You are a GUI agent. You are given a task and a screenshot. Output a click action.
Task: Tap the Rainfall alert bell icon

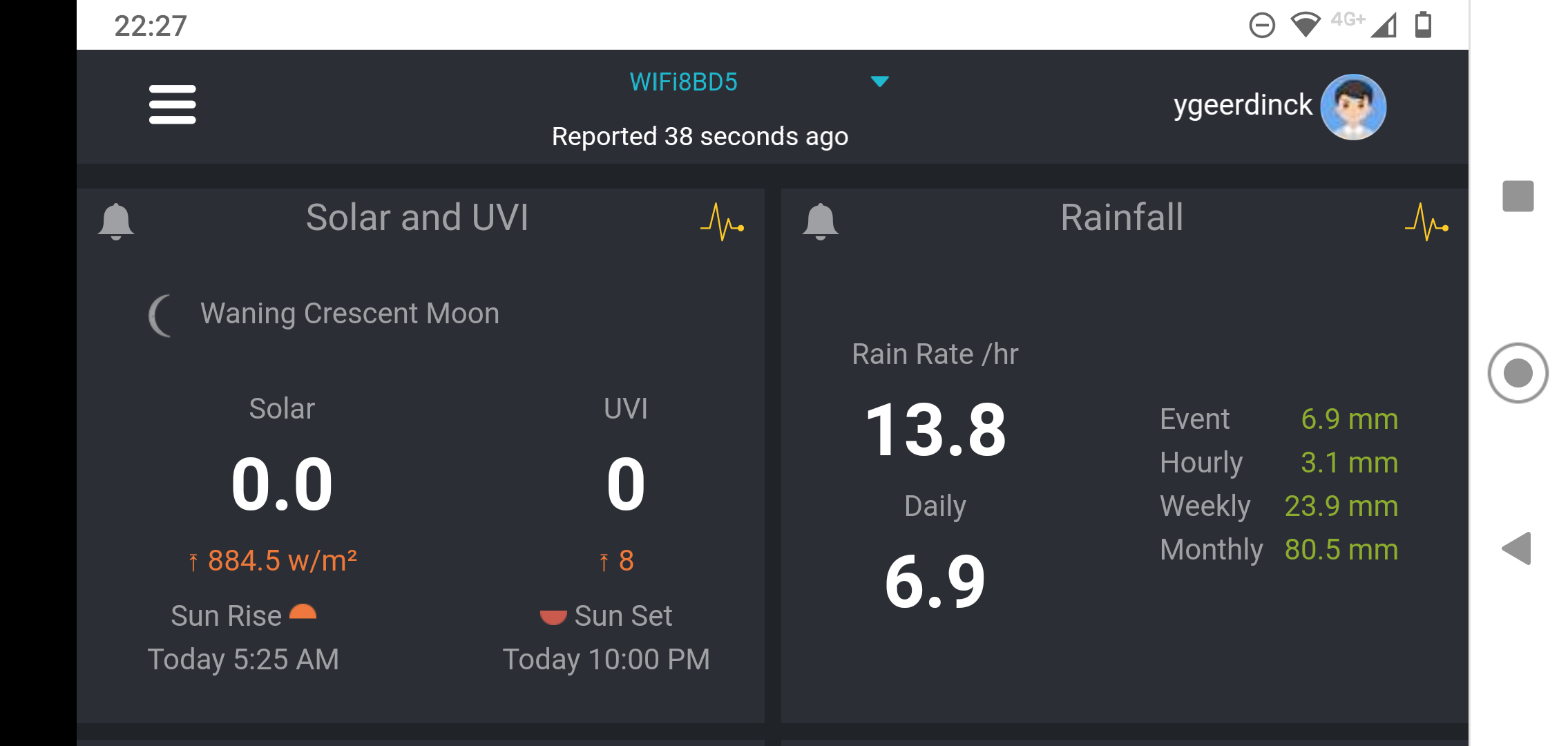[820, 221]
